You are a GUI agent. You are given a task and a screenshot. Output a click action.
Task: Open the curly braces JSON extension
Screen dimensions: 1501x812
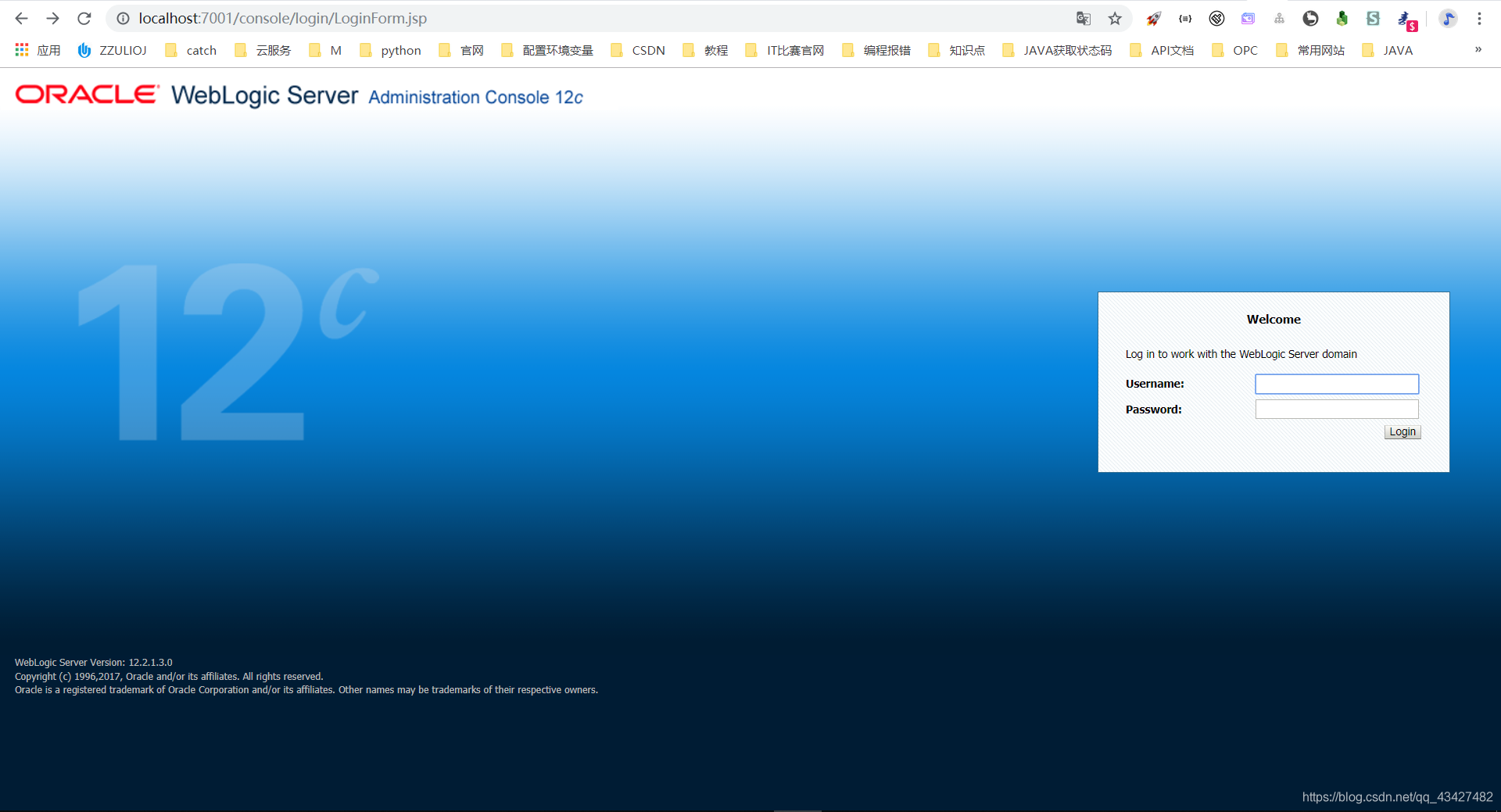(x=1185, y=18)
